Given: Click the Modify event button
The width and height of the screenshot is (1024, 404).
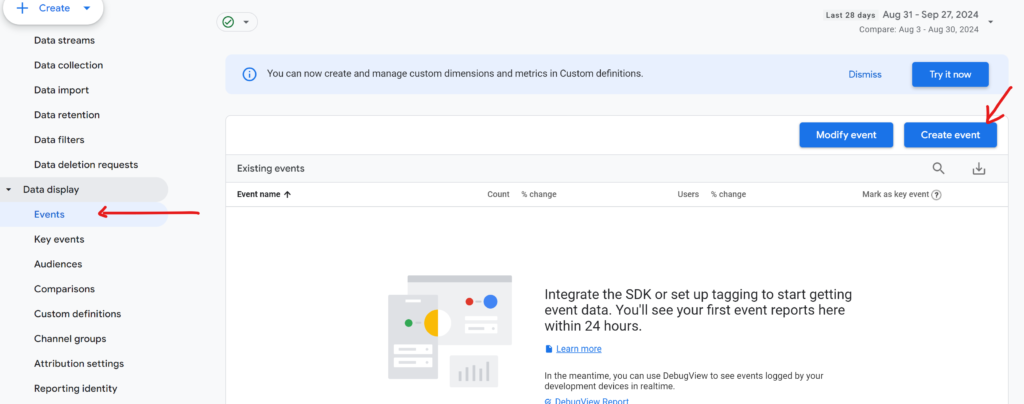Looking at the screenshot, I should point(846,135).
